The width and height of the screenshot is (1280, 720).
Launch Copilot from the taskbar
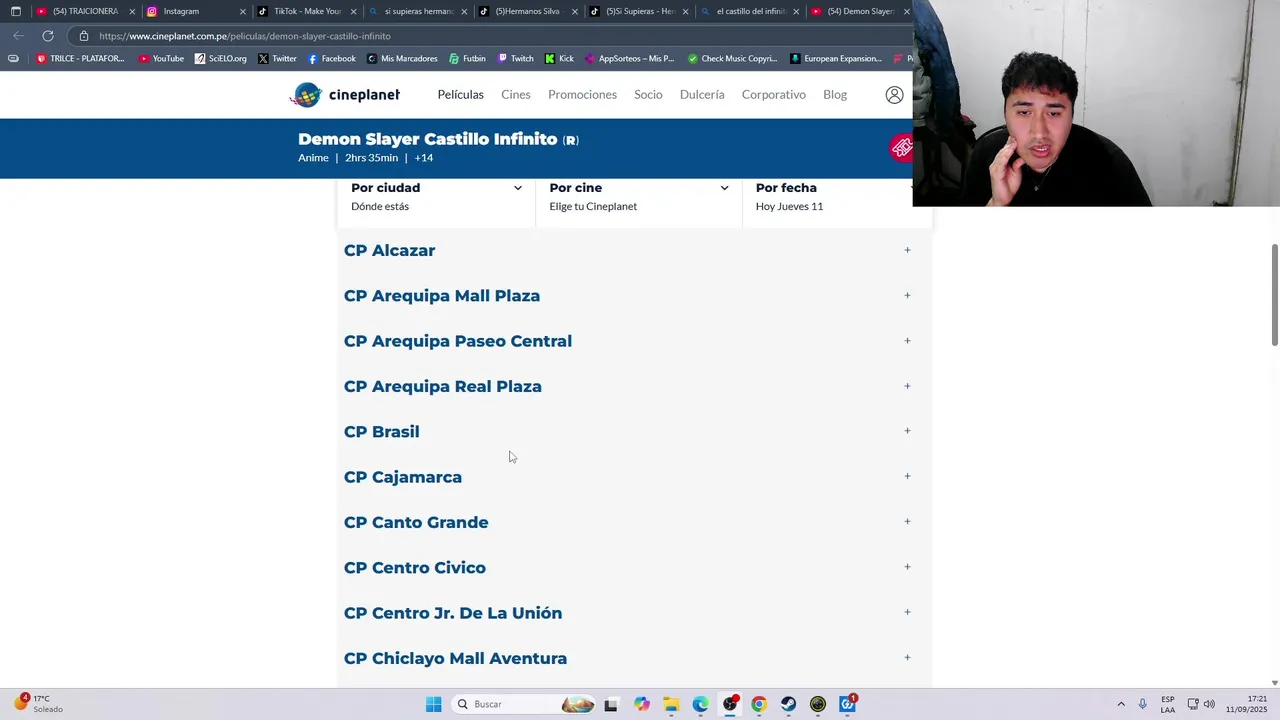641,704
